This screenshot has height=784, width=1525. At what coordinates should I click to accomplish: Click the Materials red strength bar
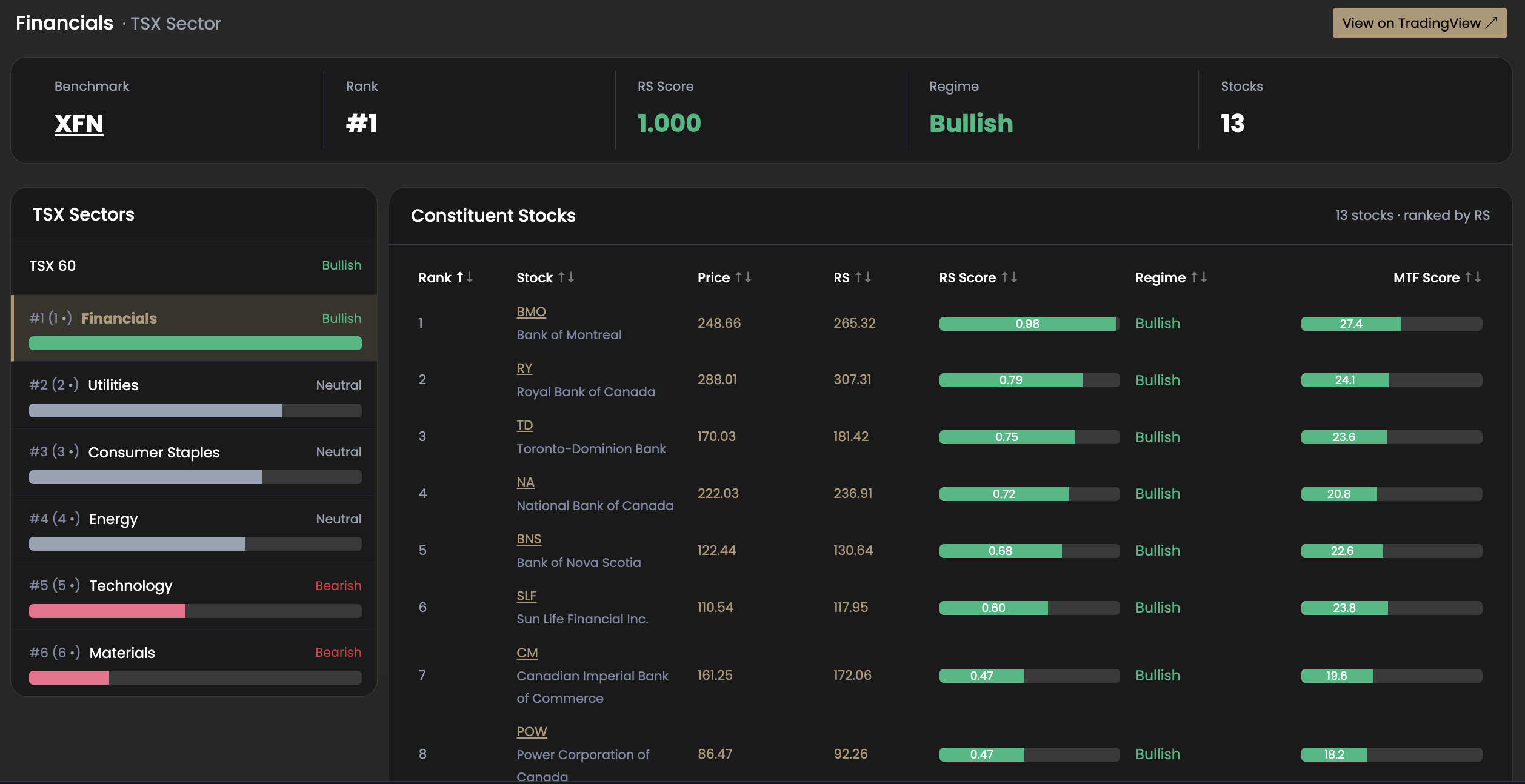69,678
